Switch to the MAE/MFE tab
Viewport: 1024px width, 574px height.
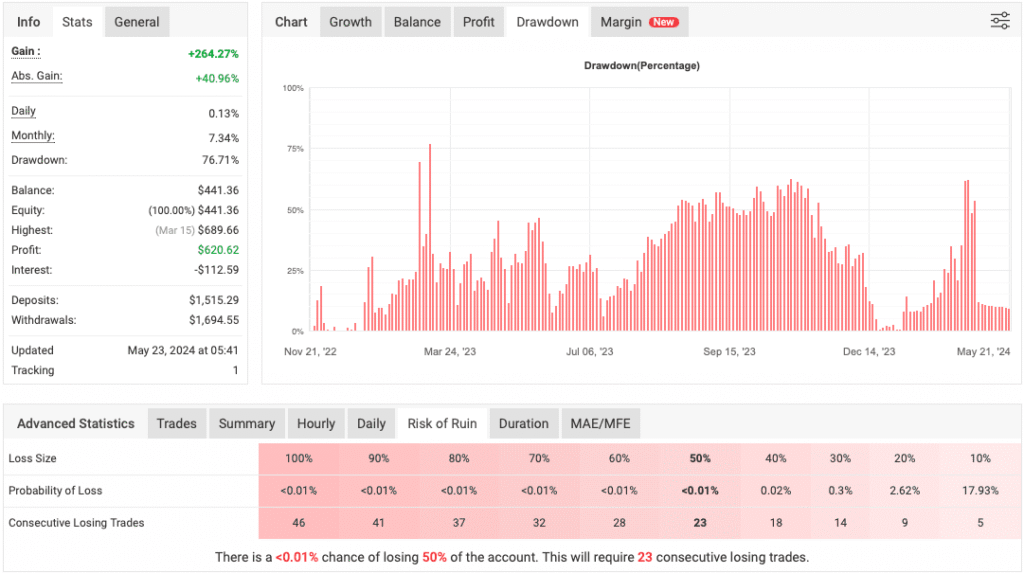click(x=600, y=423)
